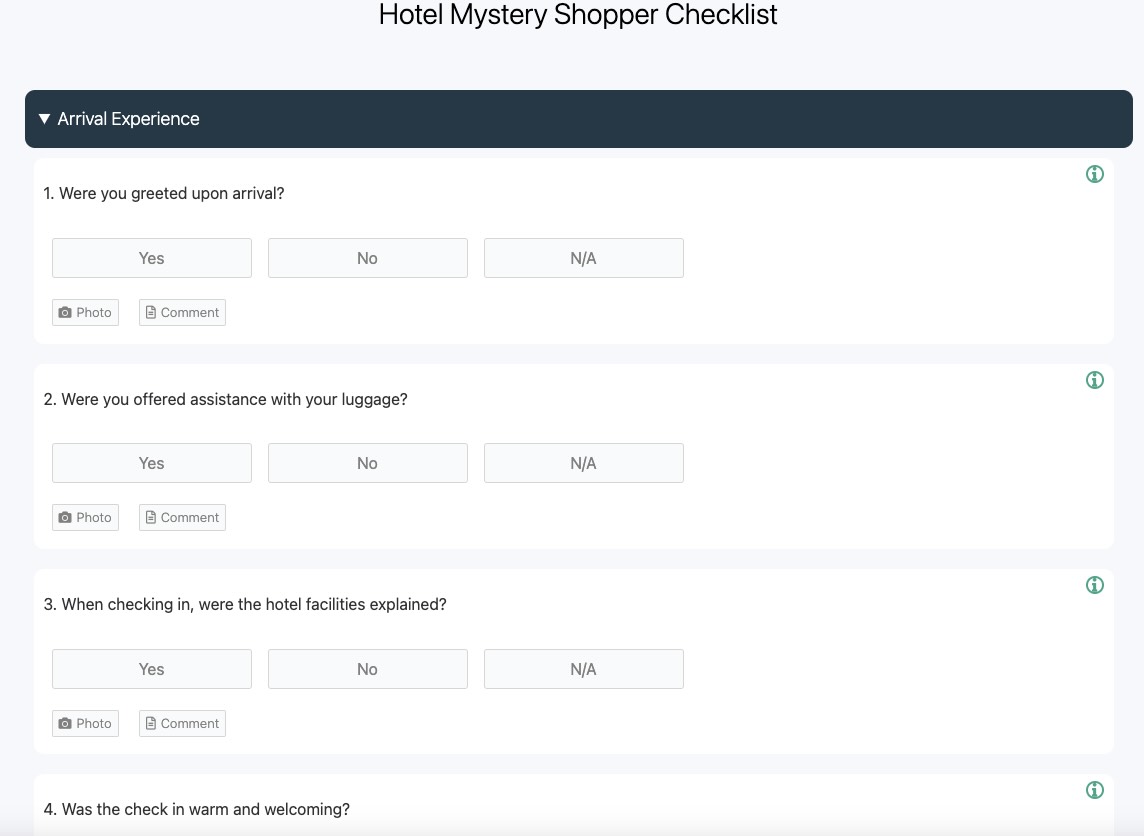Mark N/A for the facilities explained question
The width and height of the screenshot is (1144, 836).
[583, 669]
